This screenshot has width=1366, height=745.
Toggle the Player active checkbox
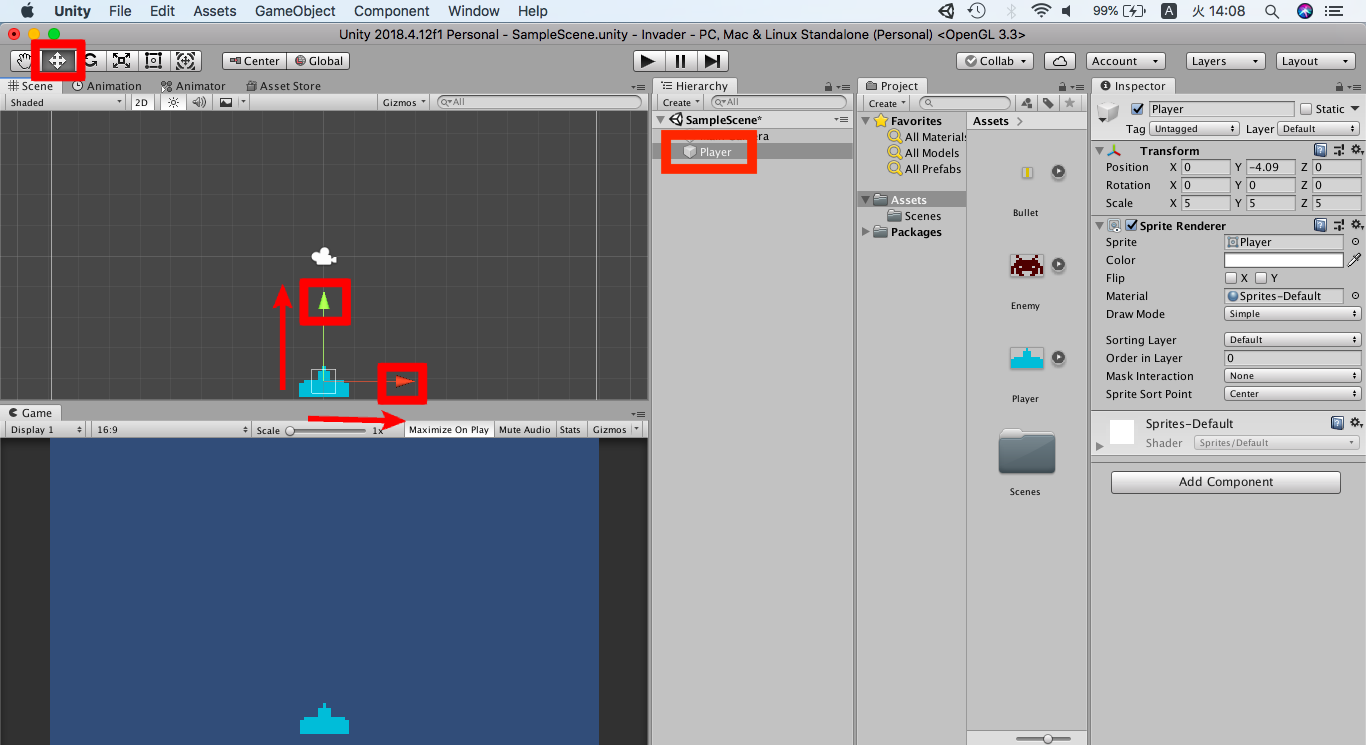[x=1137, y=109]
